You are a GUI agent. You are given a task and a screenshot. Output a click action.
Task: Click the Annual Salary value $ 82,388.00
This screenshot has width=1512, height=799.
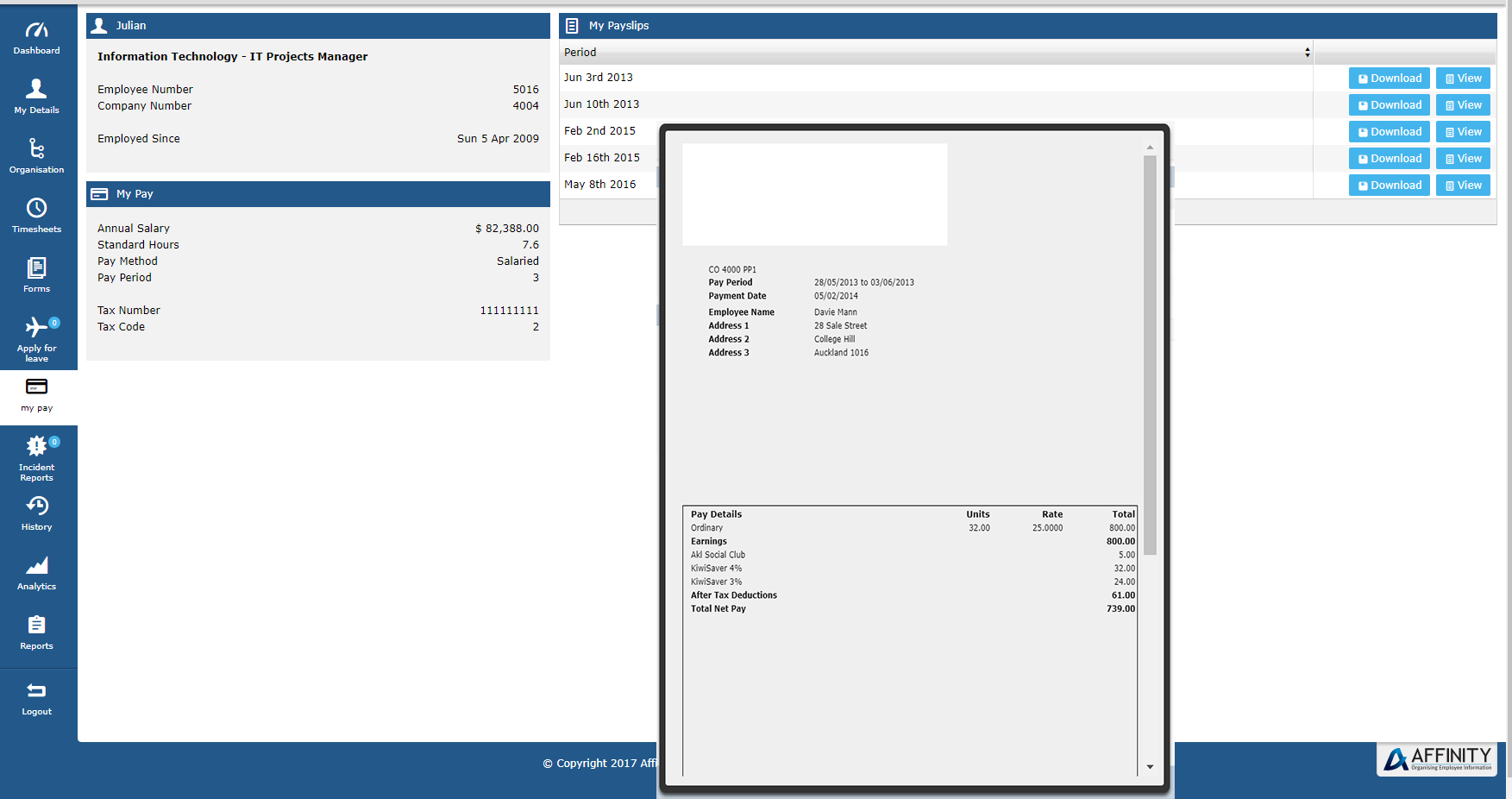[x=507, y=229]
